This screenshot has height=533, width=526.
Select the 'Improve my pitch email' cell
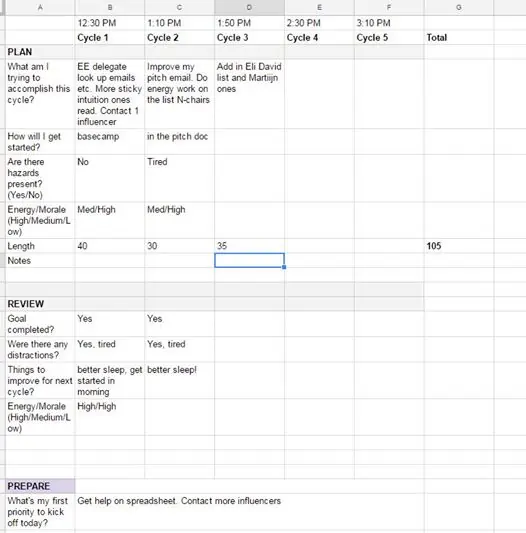coord(180,94)
